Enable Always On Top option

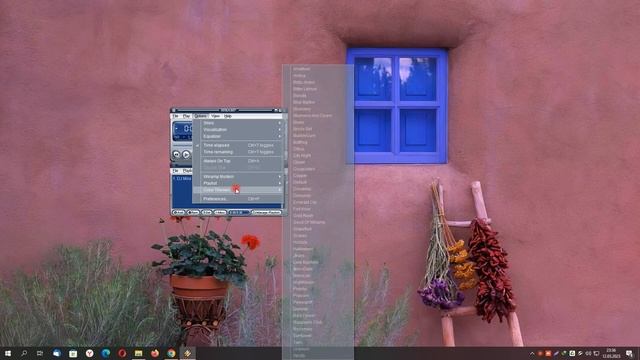238,161
